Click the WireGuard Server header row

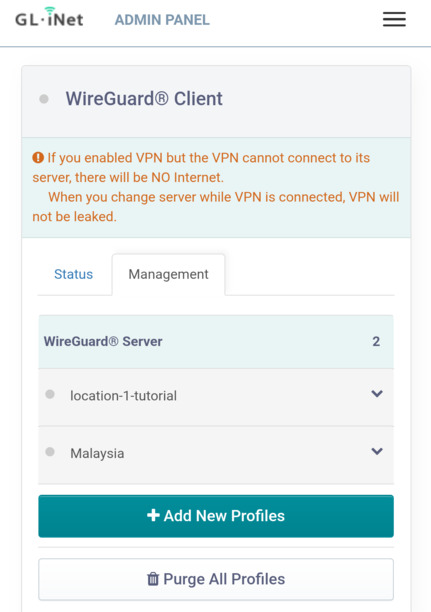(216, 342)
